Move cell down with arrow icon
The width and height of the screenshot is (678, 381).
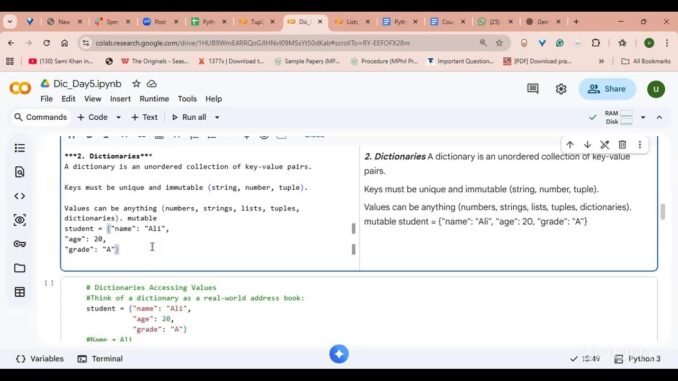pos(587,145)
